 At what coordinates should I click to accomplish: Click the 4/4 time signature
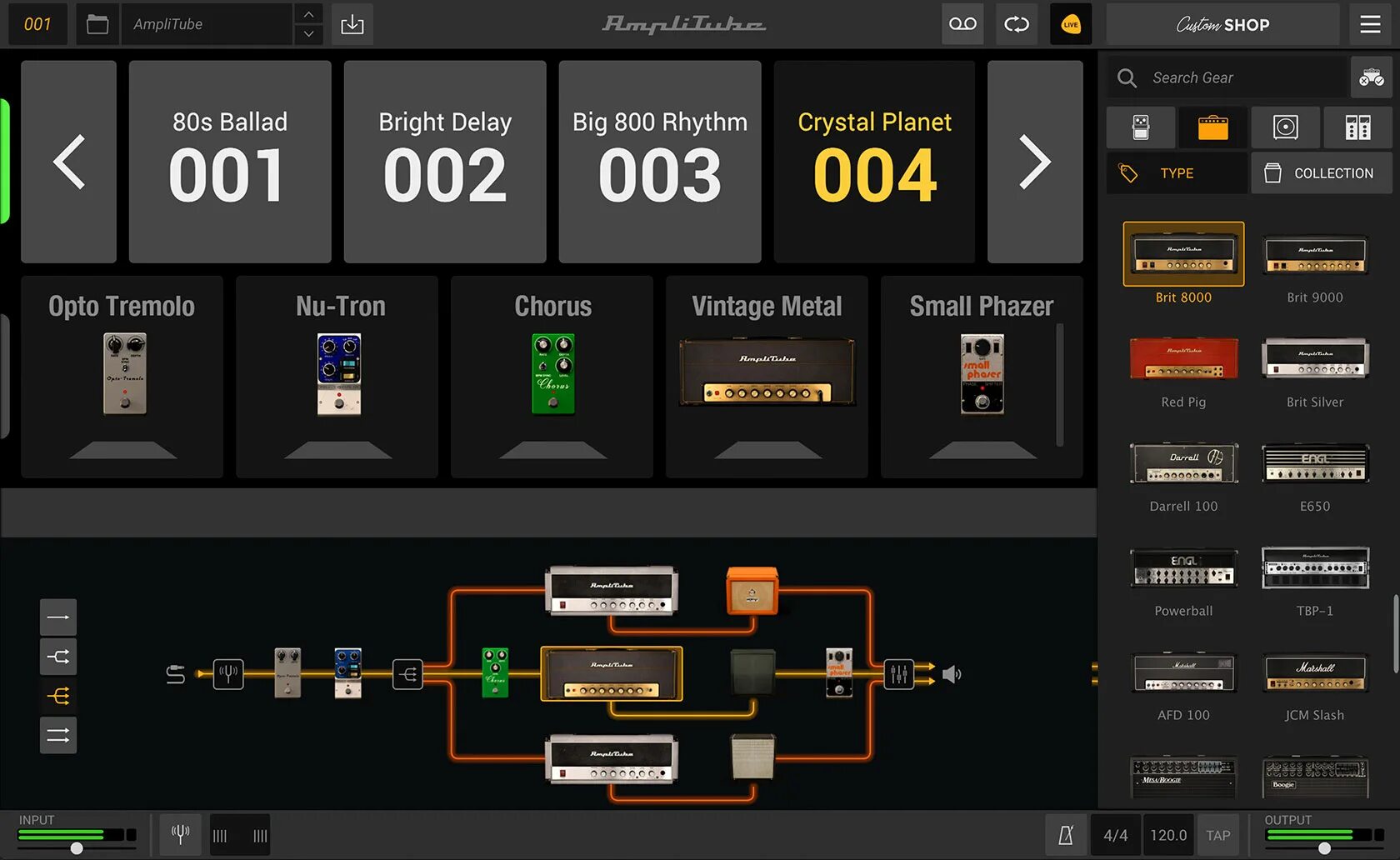click(1116, 835)
